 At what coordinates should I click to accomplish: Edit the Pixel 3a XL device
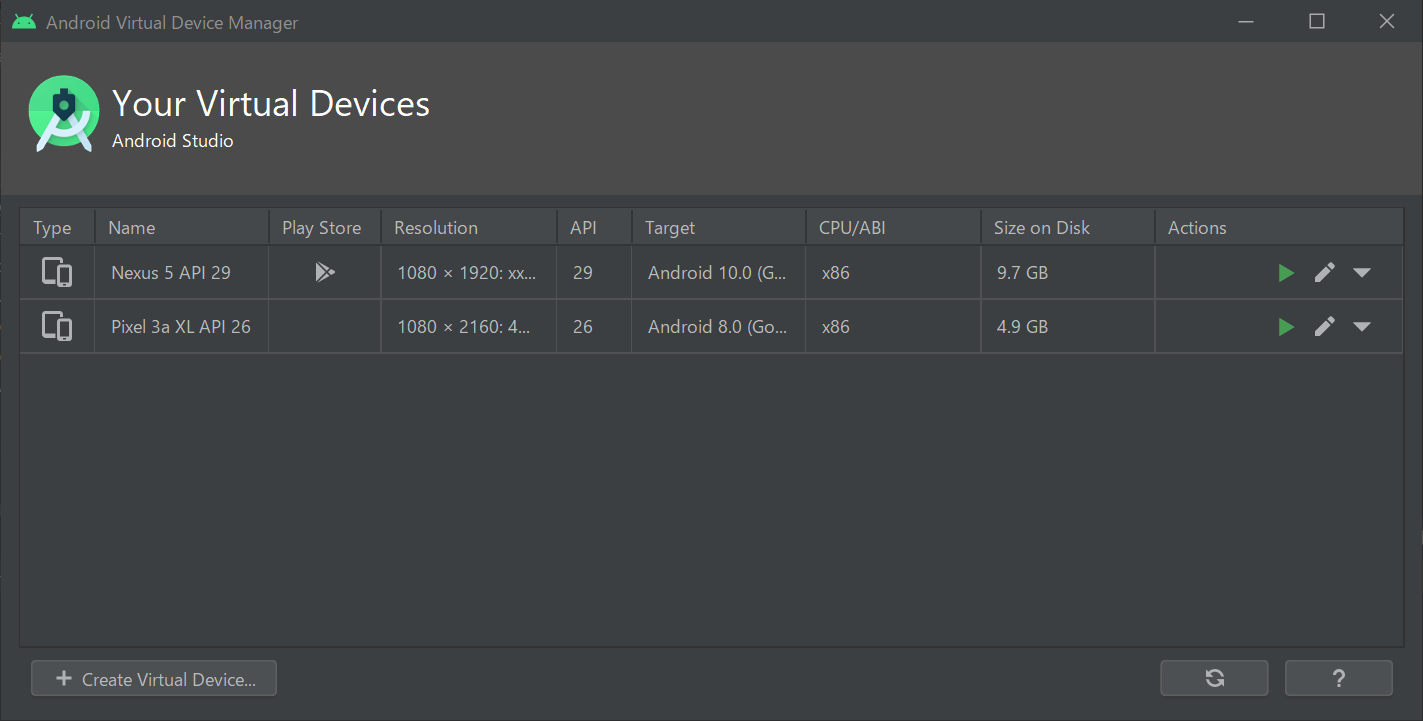tap(1324, 327)
